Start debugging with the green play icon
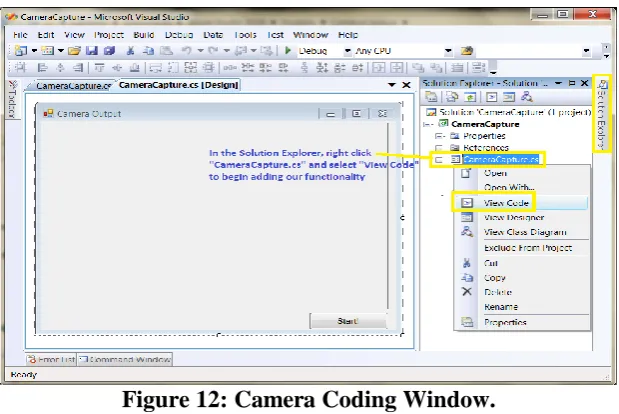Image resolution: width=619 pixels, height=414 pixels. [x=288, y=51]
